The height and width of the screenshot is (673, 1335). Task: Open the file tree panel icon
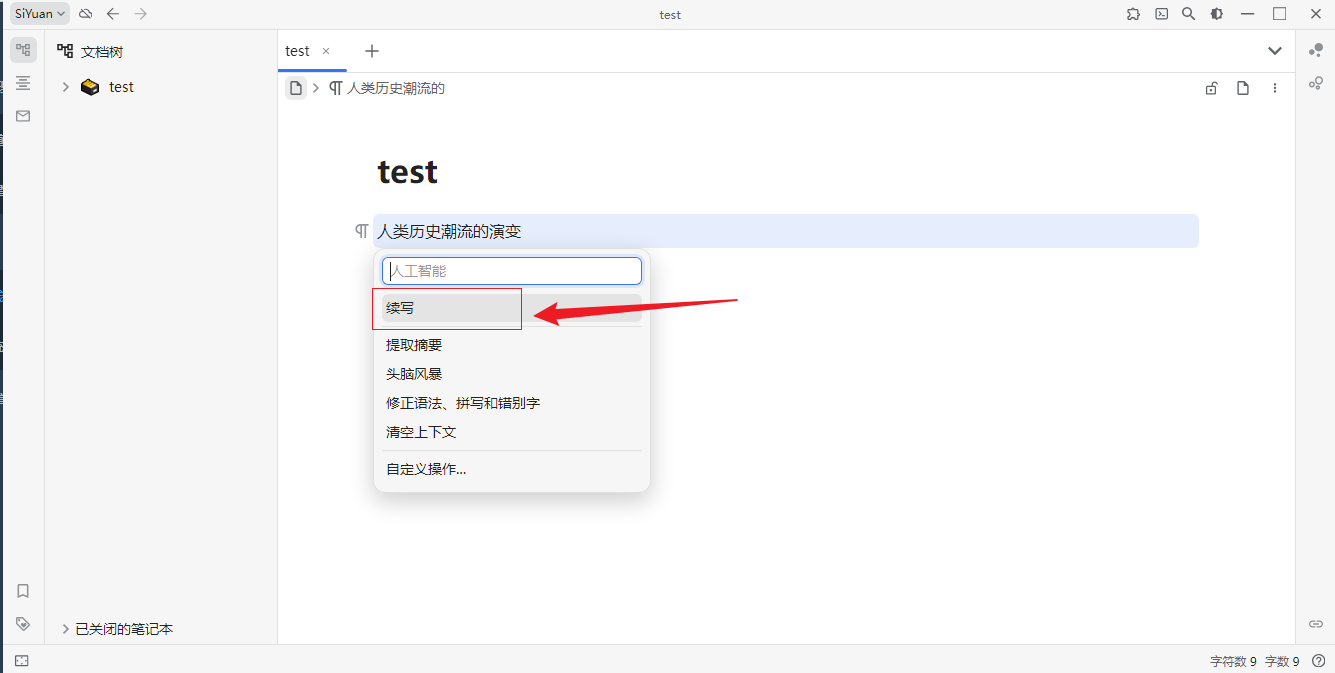click(x=23, y=50)
